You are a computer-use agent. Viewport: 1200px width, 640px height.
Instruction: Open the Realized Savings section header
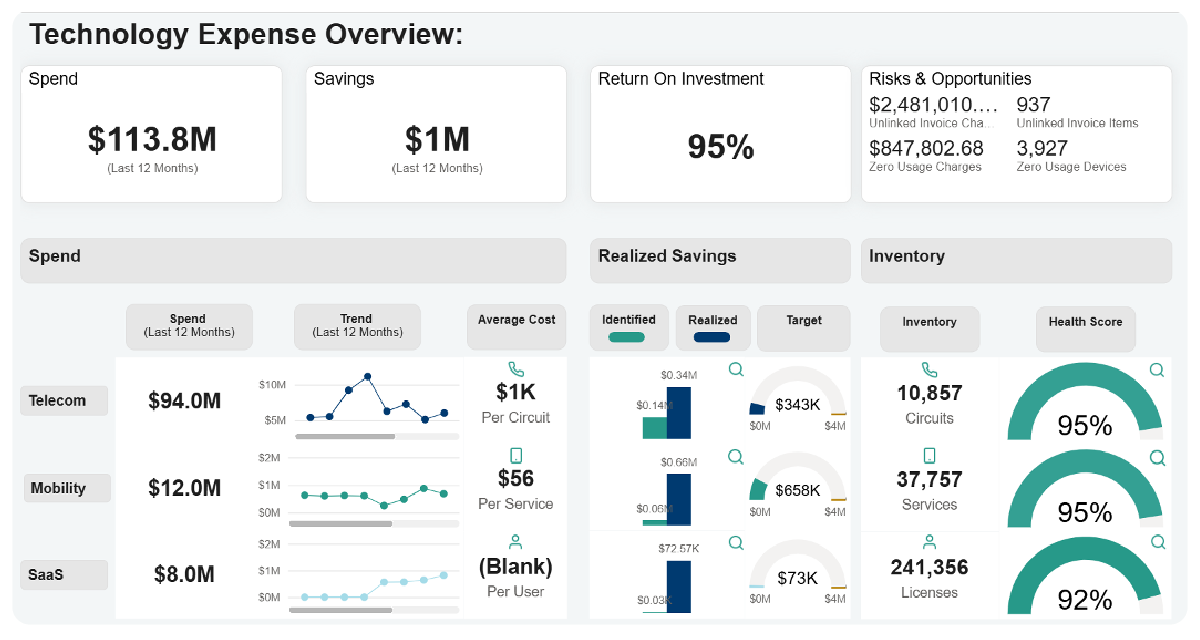click(721, 260)
